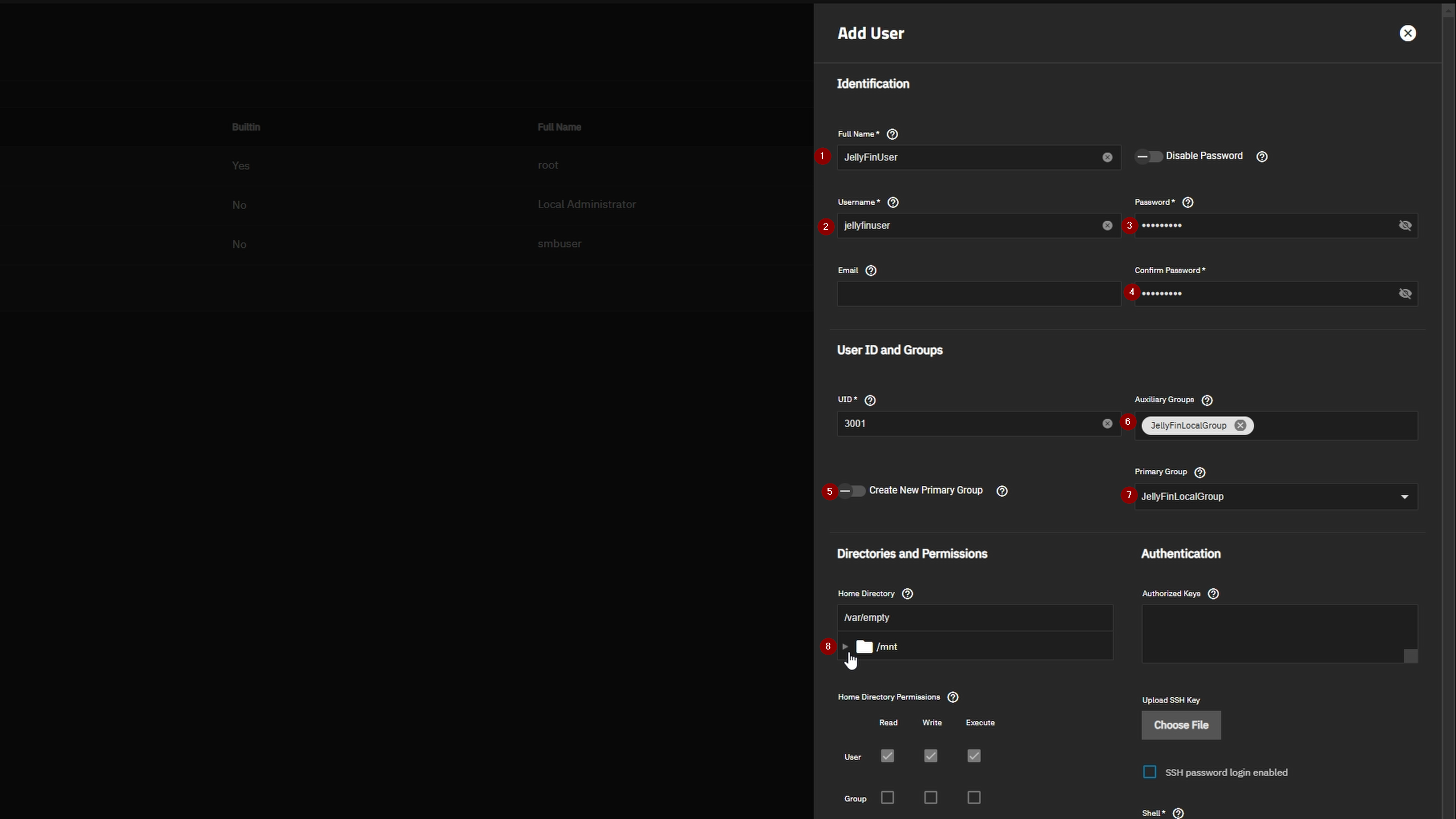
Task: Open help for Authorized Keys
Action: click(1213, 594)
